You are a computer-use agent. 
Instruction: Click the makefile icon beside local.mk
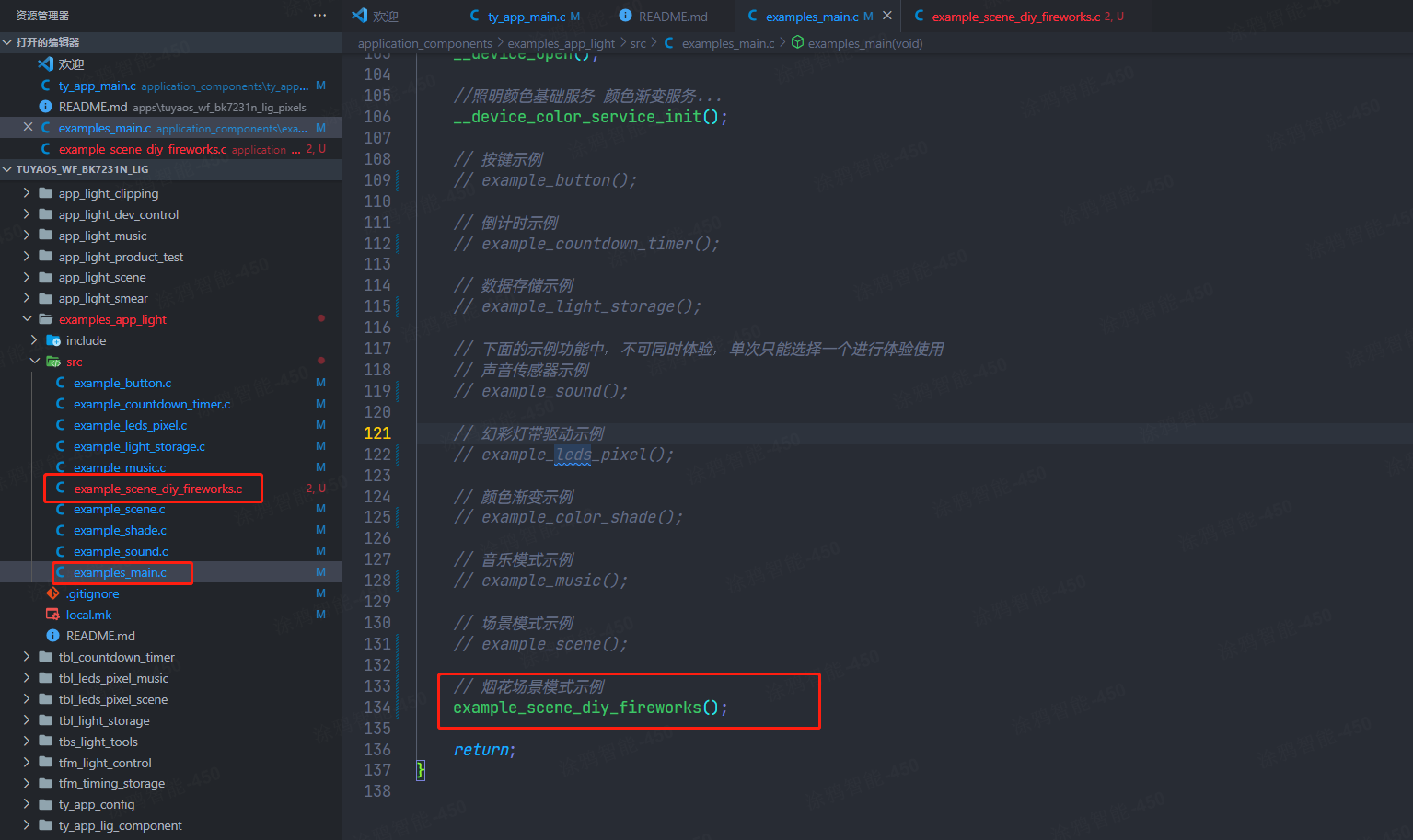point(53,615)
